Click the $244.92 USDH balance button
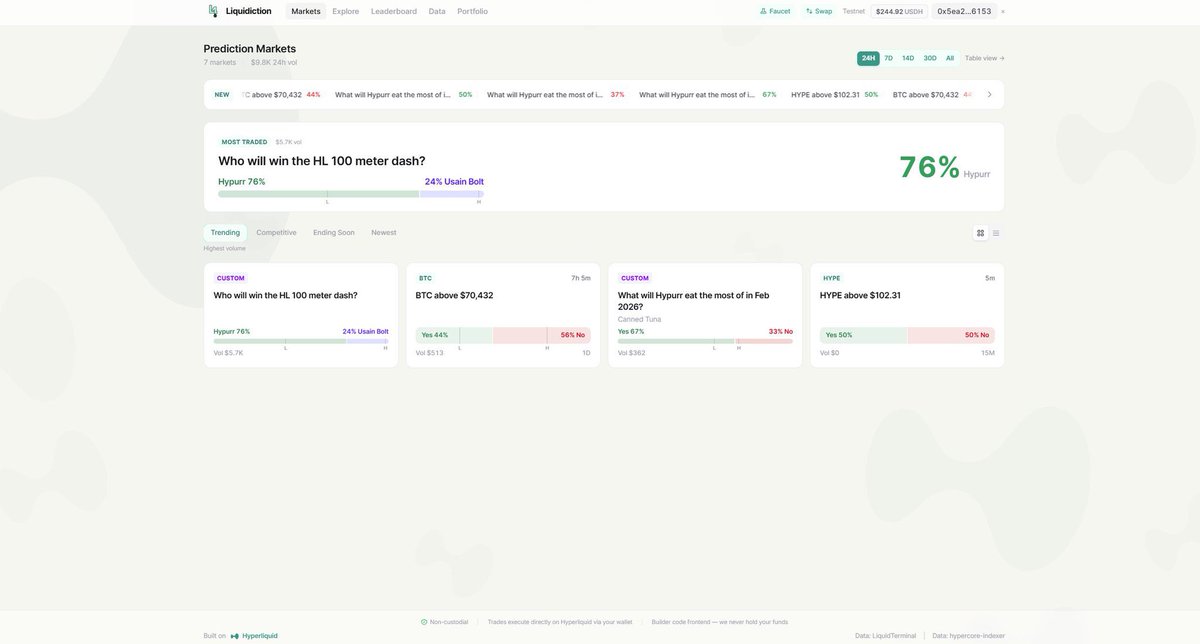 click(x=900, y=11)
